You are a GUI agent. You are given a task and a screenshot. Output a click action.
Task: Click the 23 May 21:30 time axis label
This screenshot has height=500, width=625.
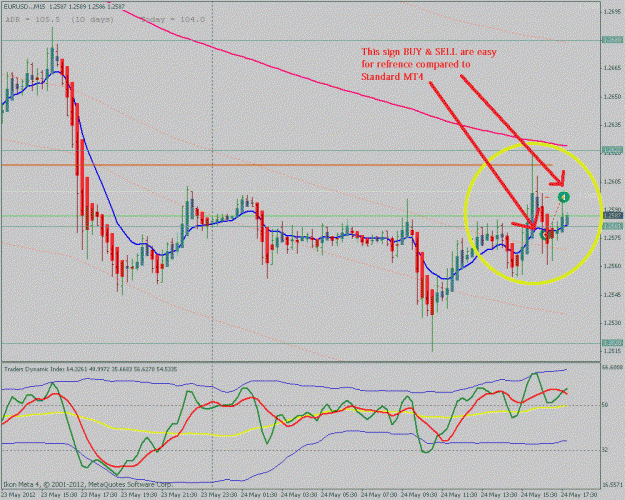pyautogui.click(x=179, y=495)
